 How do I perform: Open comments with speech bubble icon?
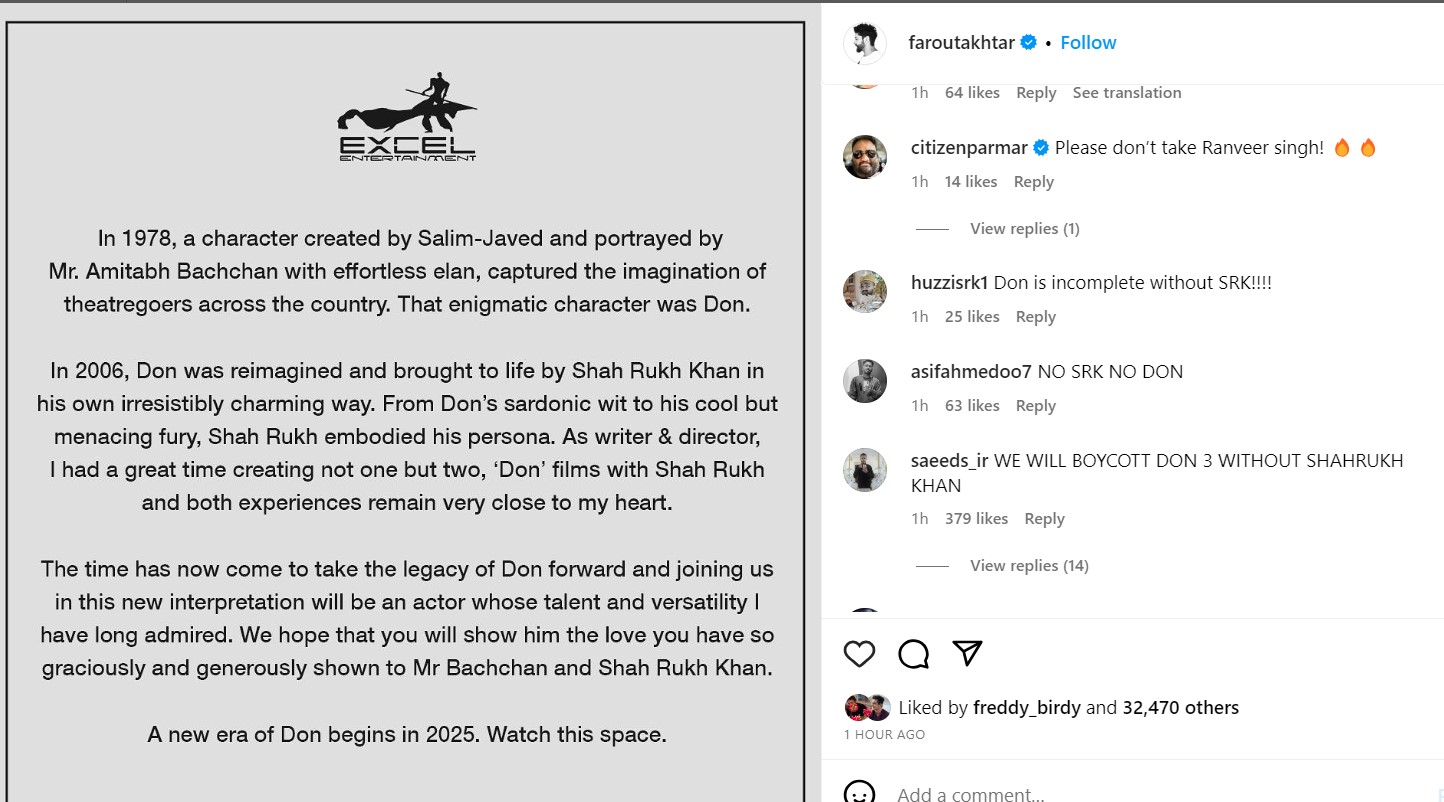(913, 654)
